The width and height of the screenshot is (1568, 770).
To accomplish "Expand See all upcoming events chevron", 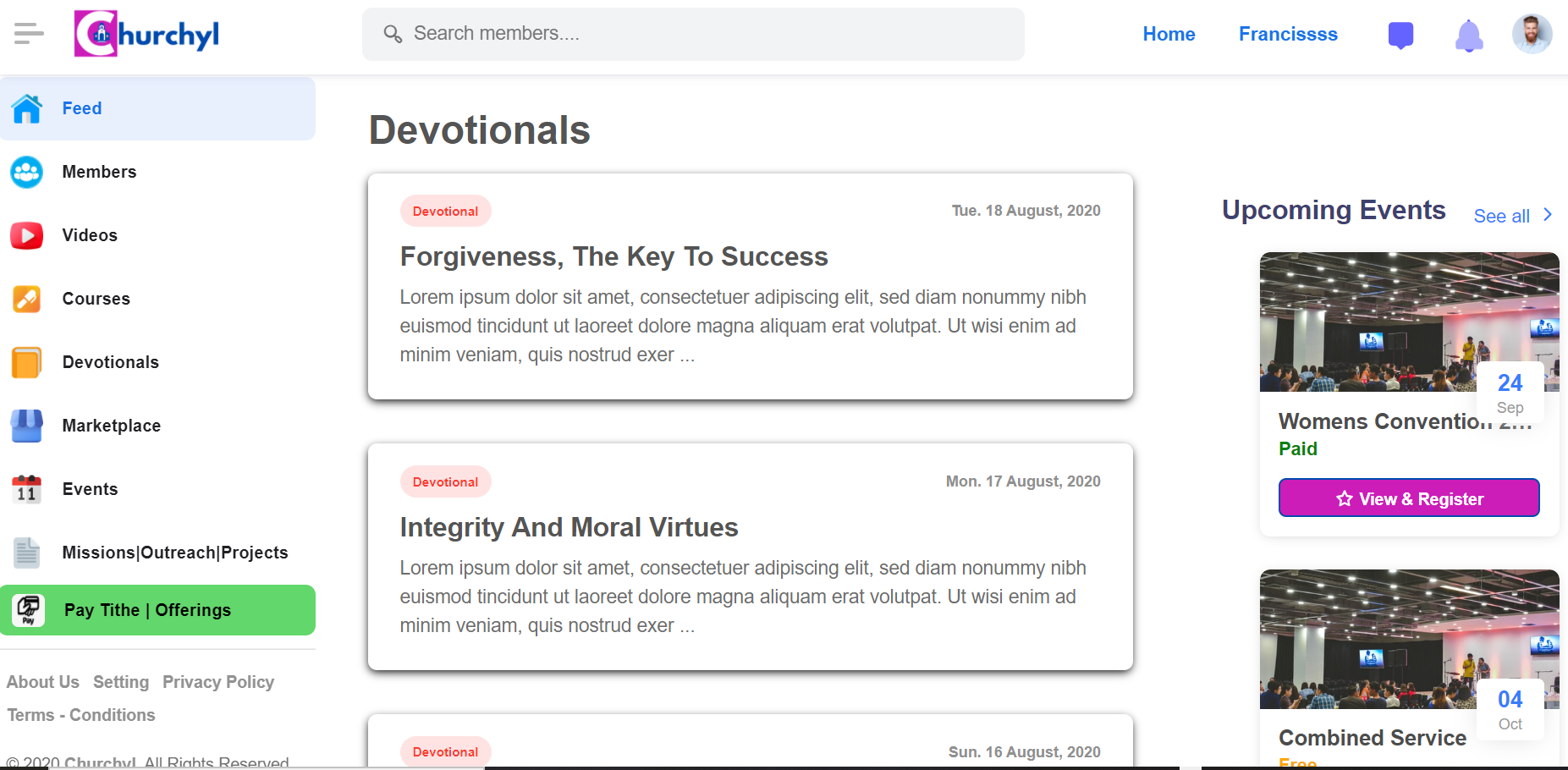I will coord(1548,215).
